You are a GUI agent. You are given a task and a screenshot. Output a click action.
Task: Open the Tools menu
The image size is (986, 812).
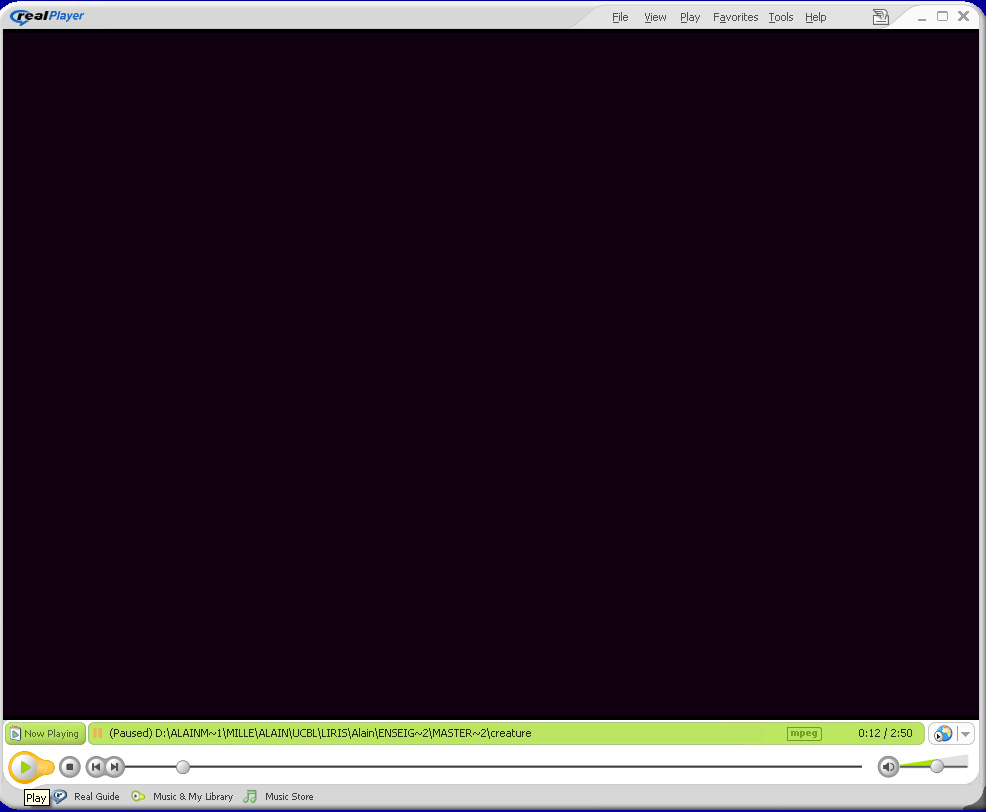(x=780, y=17)
